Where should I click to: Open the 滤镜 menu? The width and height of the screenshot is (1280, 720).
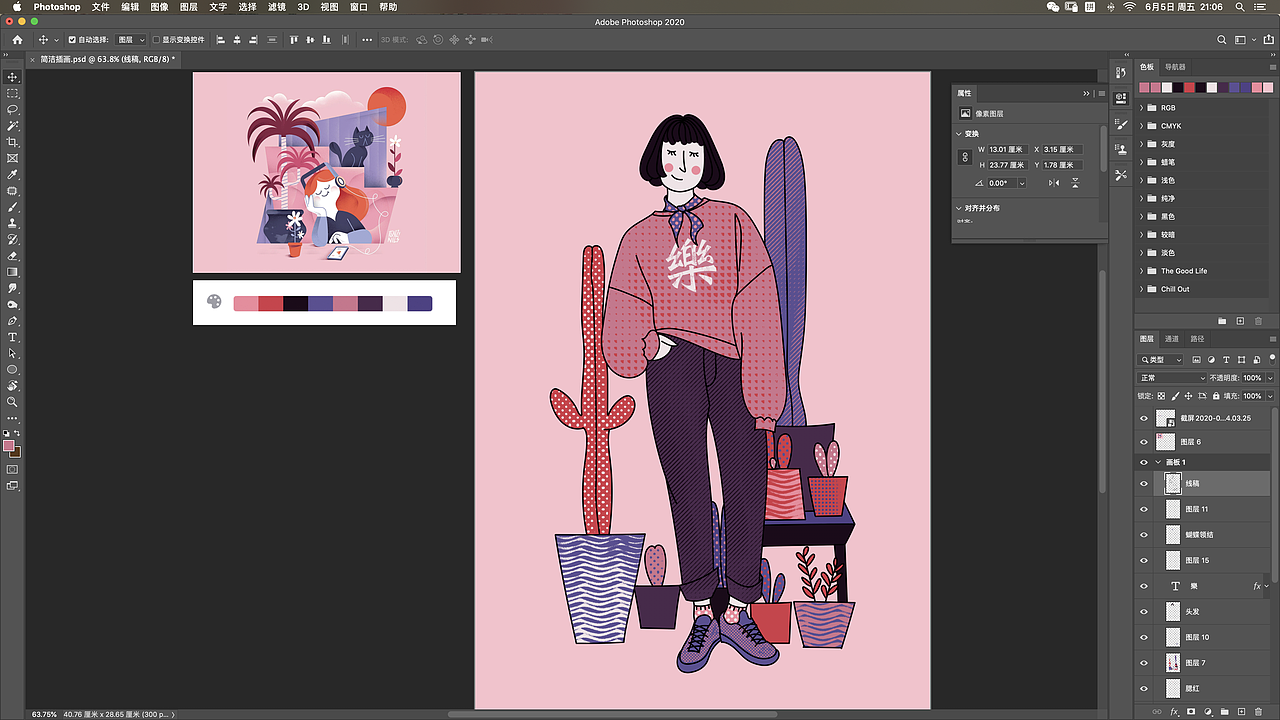point(279,7)
